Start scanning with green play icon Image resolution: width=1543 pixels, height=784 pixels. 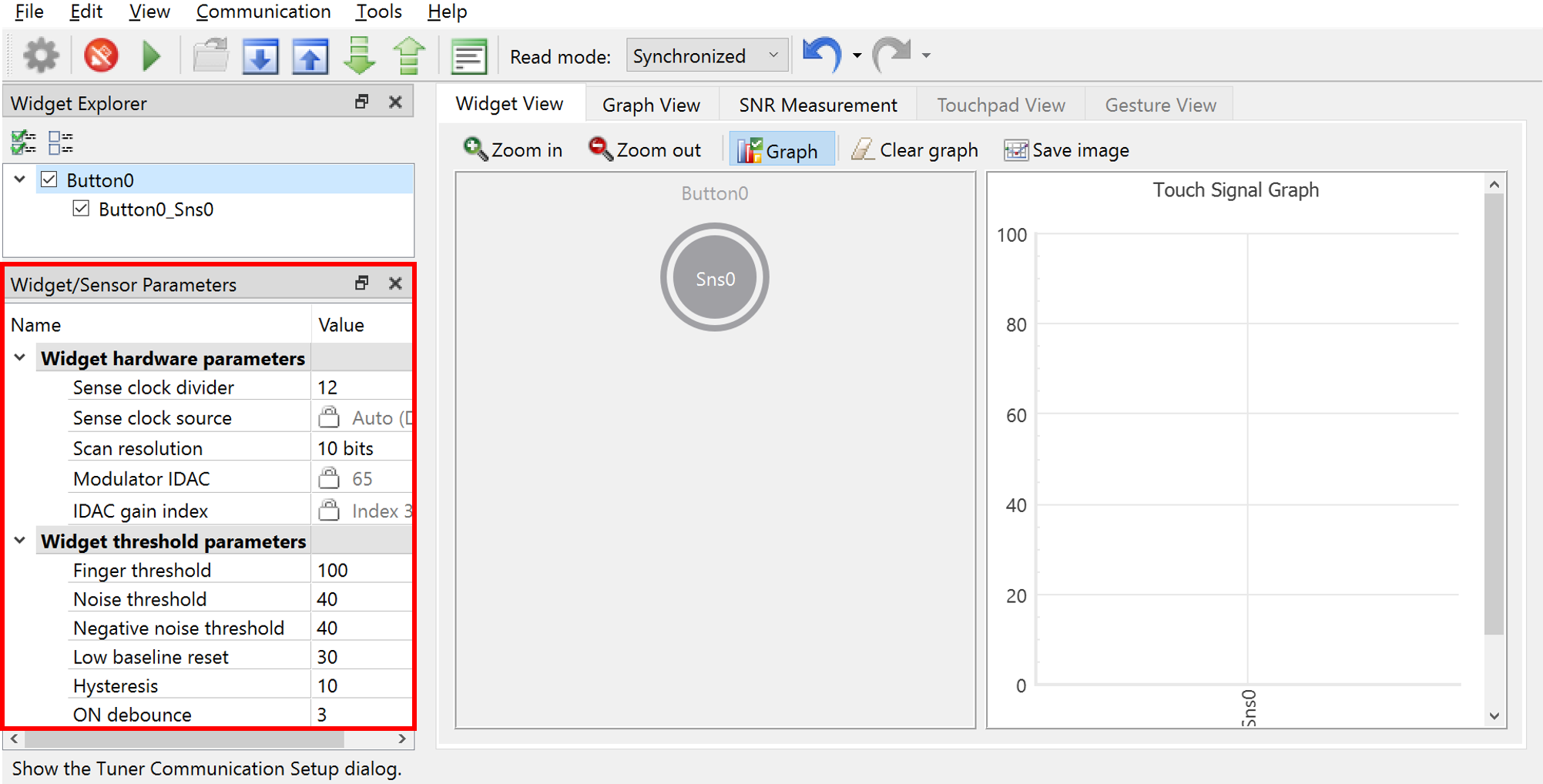pyautogui.click(x=151, y=55)
